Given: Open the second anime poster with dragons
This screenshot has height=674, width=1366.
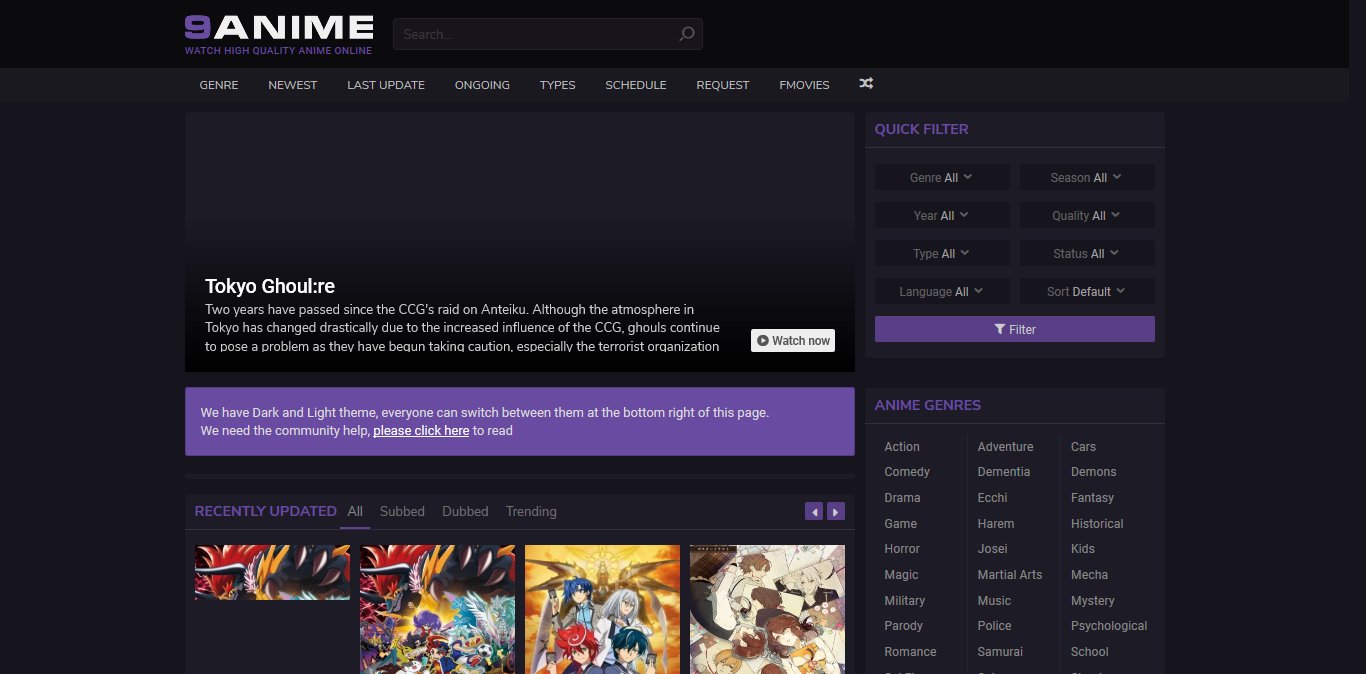Looking at the screenshot, I should coord(437,609).
